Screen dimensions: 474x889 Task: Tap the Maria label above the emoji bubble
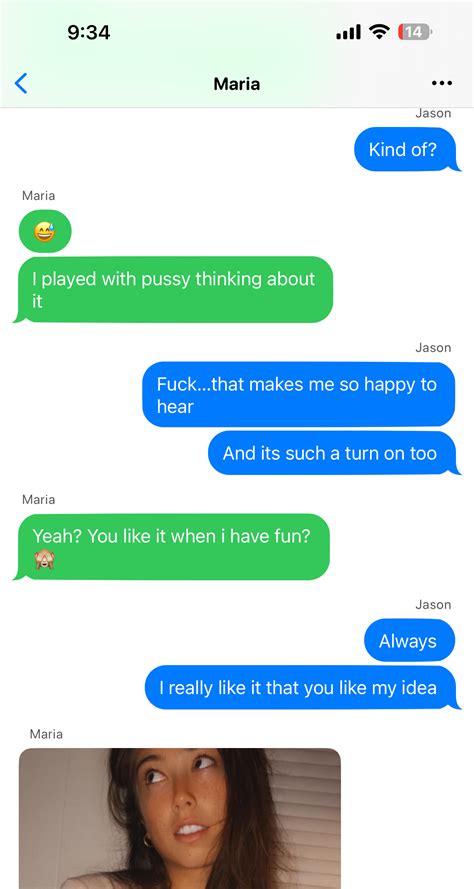click(x=39, y=196)
